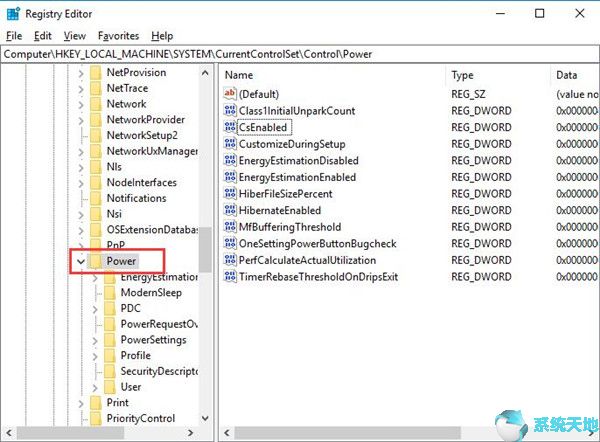Click the NetProvision folder icon
The height and width of the screenshot is (442, 600).
(x=96, y=72)
